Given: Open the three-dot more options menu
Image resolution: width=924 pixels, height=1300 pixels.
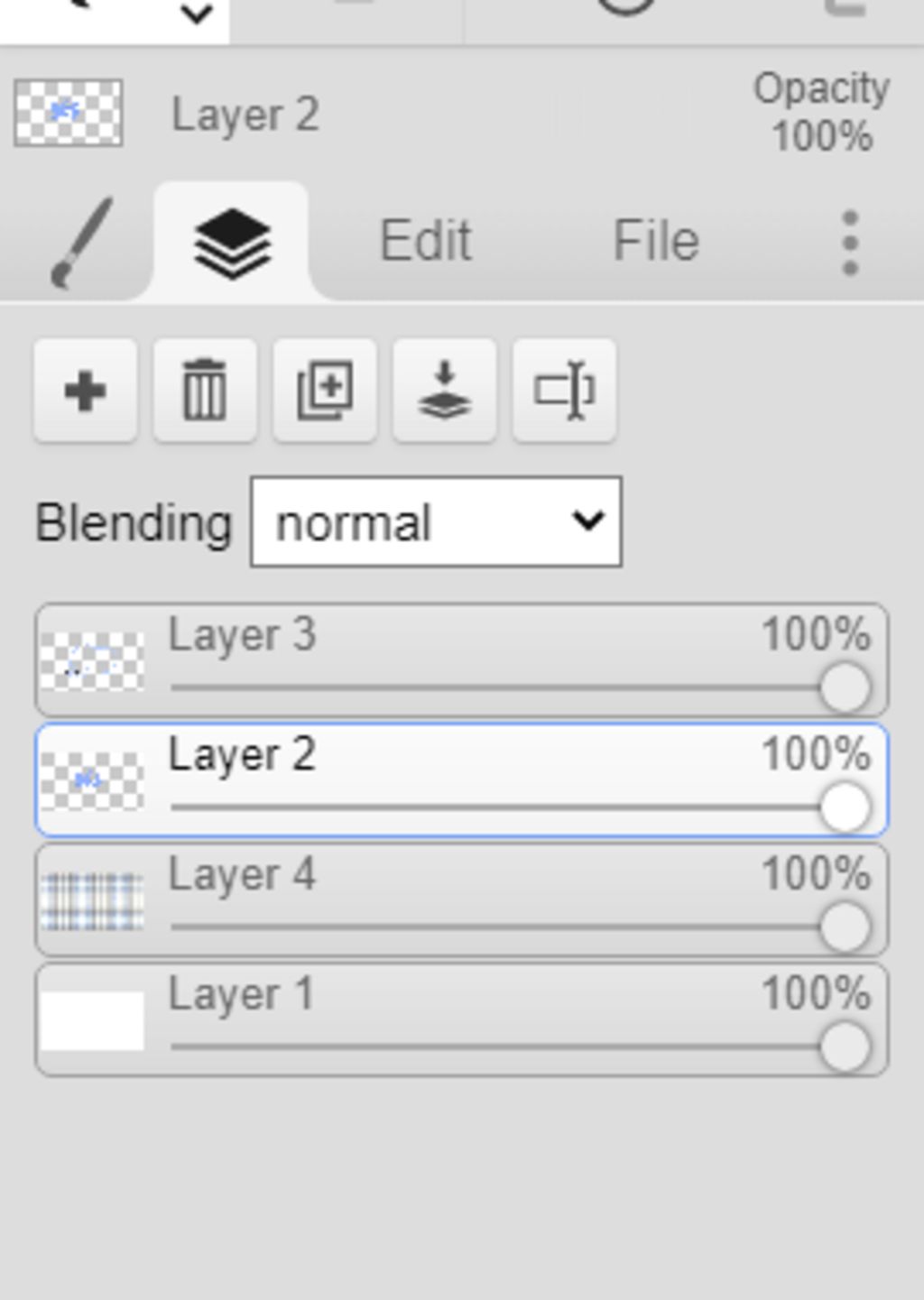Looking at the screenshot, I should 850,243.
